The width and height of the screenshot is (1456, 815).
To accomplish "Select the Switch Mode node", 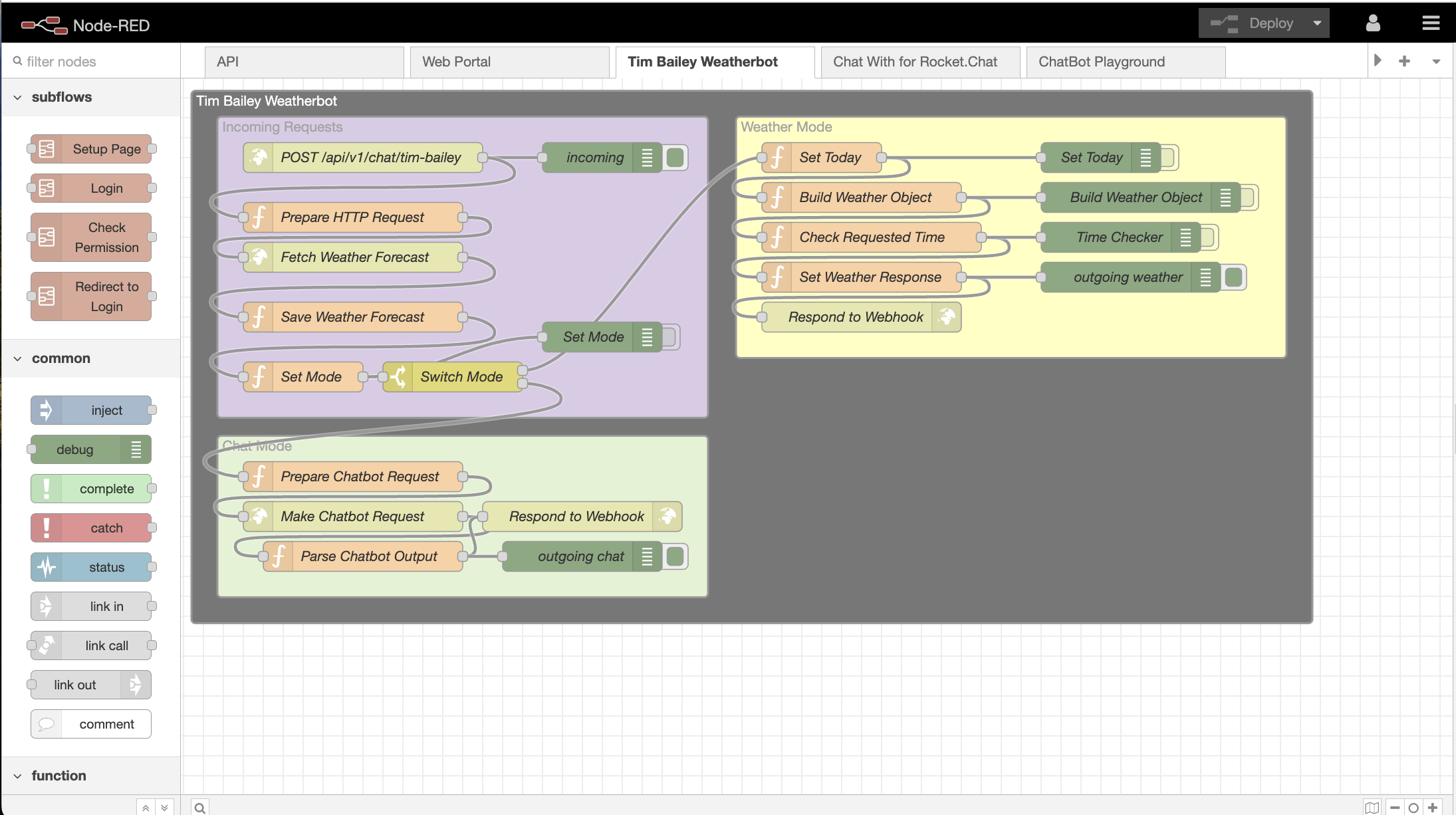I will point(453,377).
